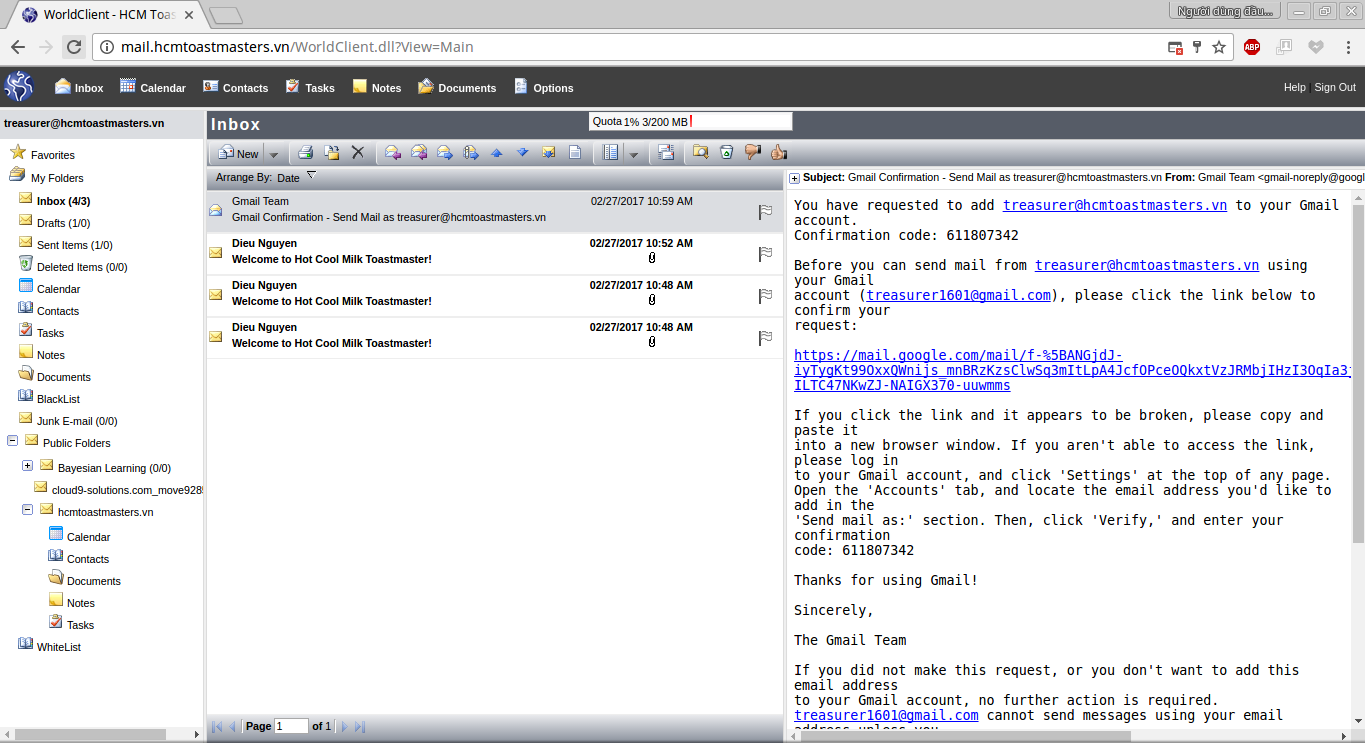Viewport: 1365px width, 743px height.
Task: Click the thumbs down blacklist icon
Action: pos(753,153)
